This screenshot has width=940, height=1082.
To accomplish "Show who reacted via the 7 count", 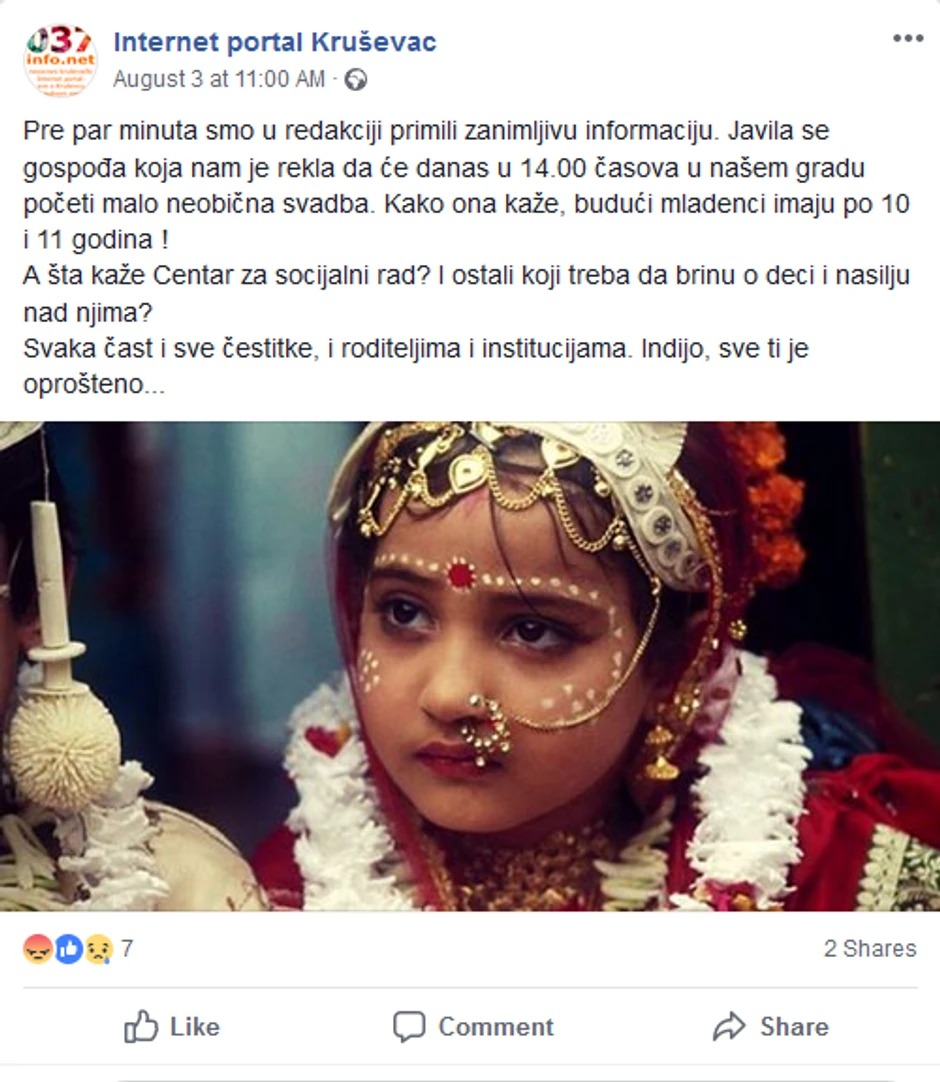I will tap(127, 949).
